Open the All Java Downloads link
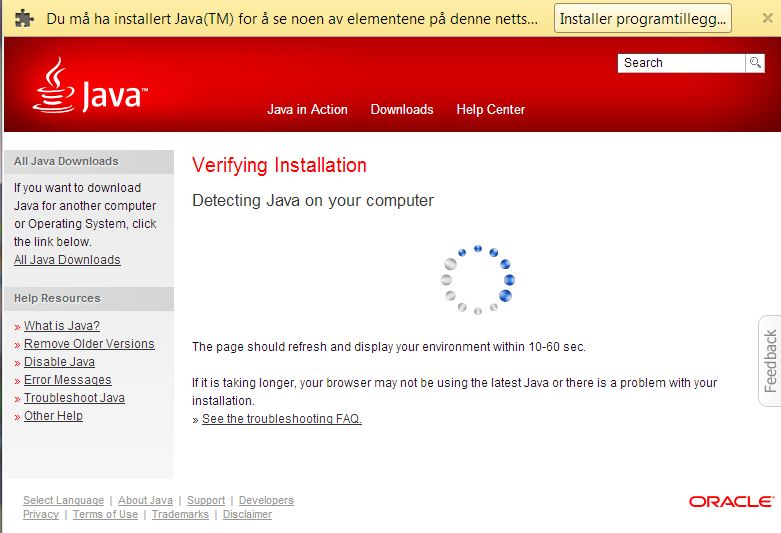This screenshot has width=781, height=533. click(x=67, y=260)
